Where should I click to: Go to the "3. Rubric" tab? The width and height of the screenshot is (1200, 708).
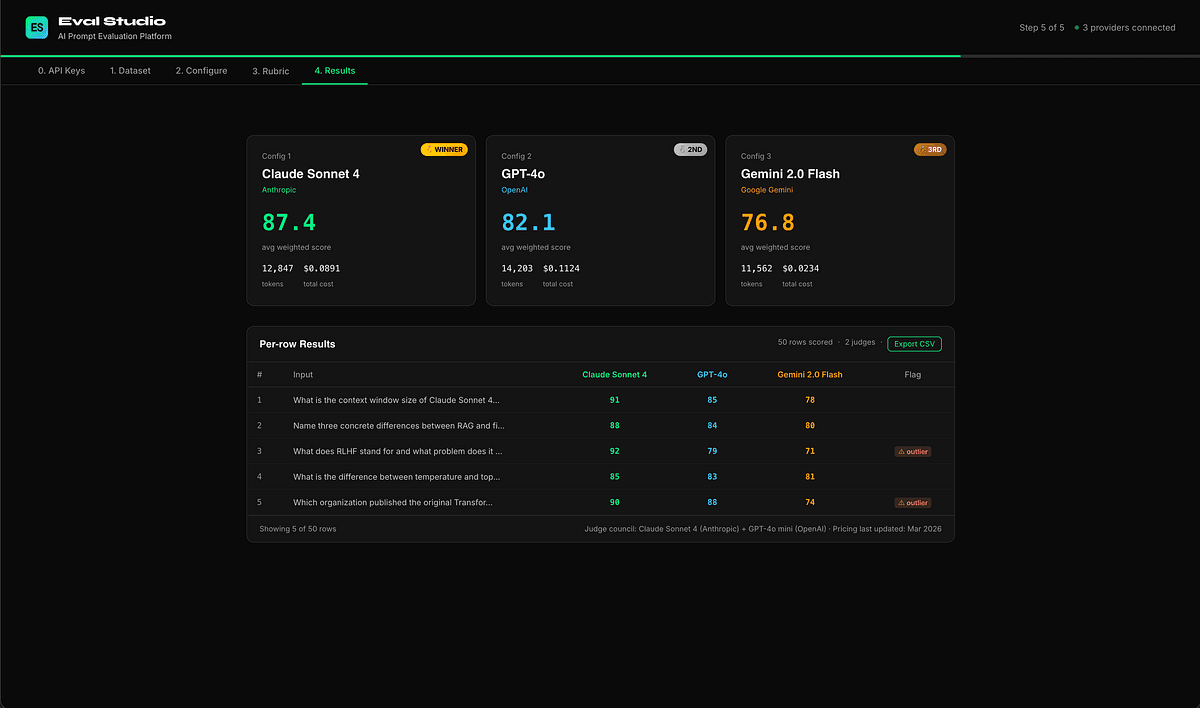(270, 70)
